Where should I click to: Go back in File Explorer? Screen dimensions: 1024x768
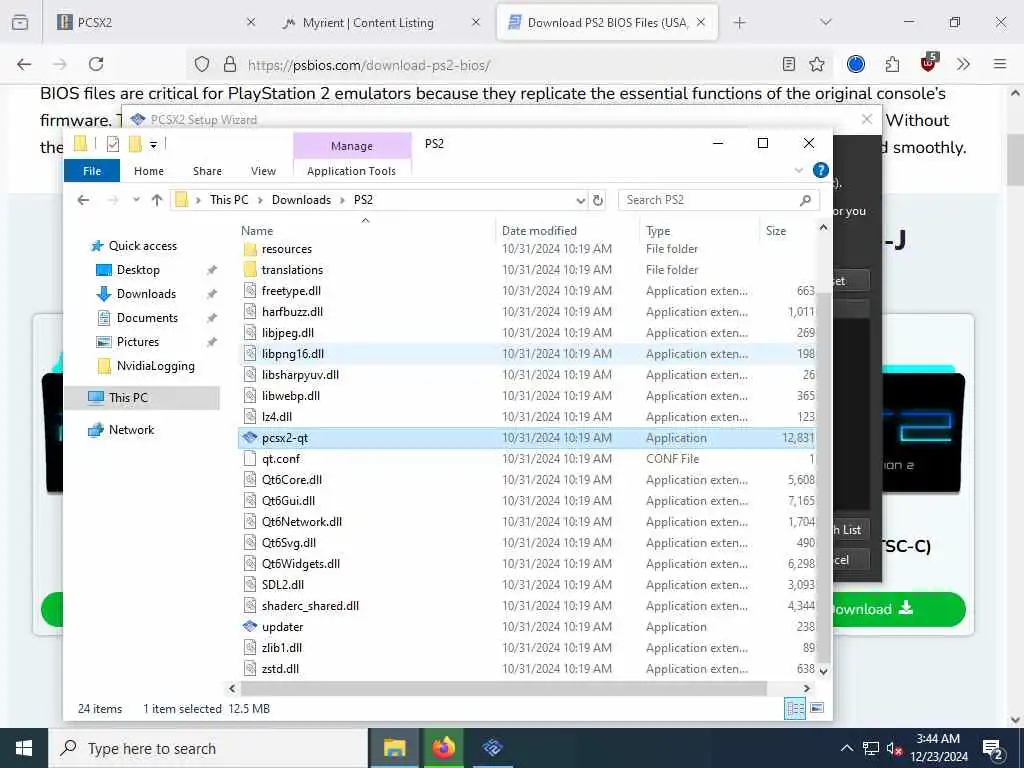(x=83, y=200)
